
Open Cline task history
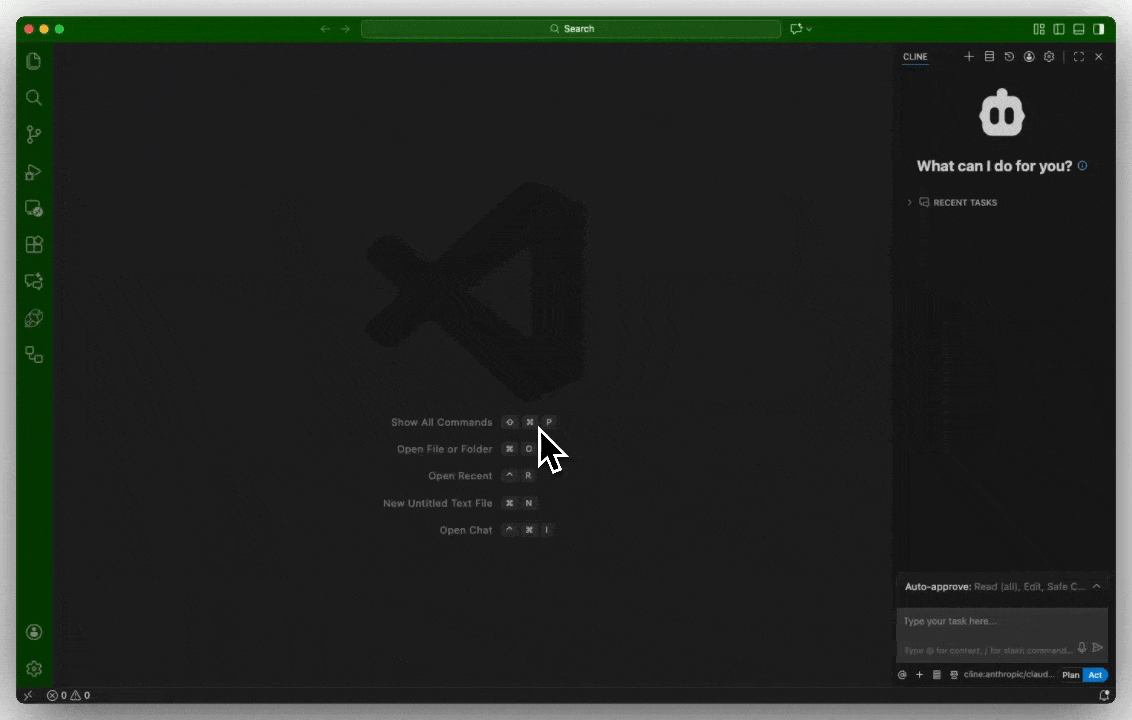coord(1009,56)
